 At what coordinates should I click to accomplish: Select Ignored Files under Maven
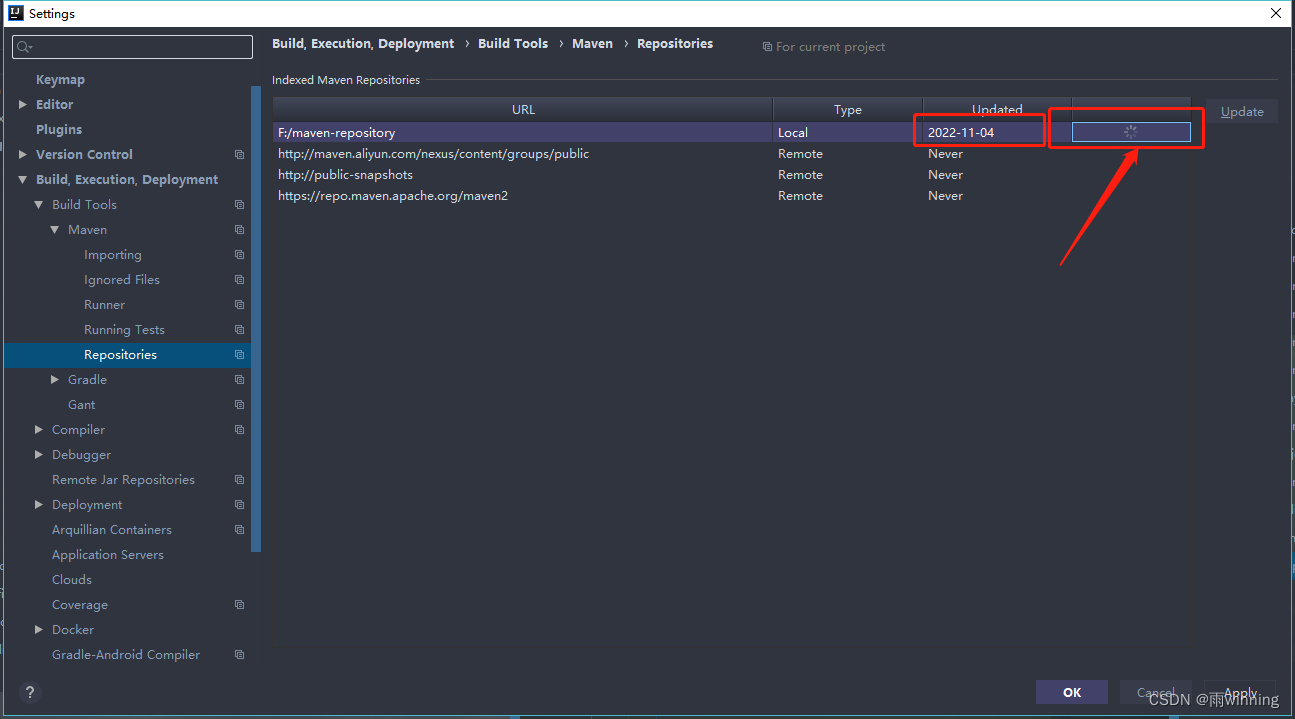tap(122, 280)
